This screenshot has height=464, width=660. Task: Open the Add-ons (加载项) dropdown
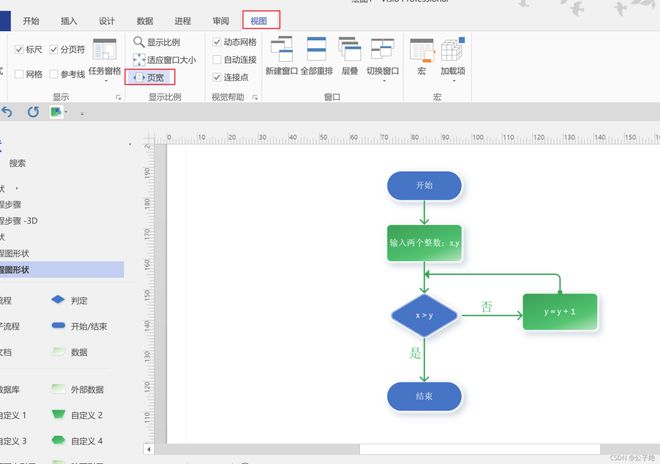(453, 58)
